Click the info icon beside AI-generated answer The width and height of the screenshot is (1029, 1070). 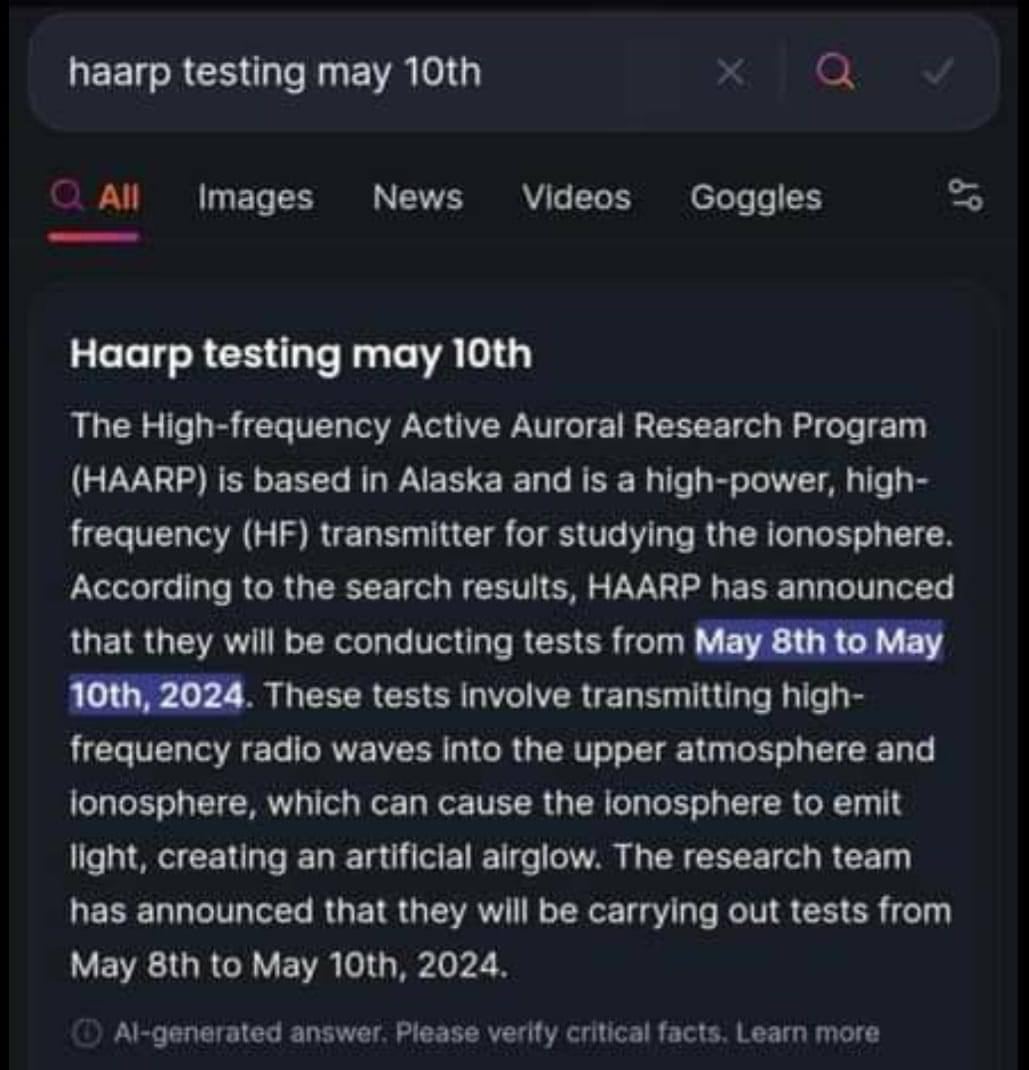(x=86, y=1032)
